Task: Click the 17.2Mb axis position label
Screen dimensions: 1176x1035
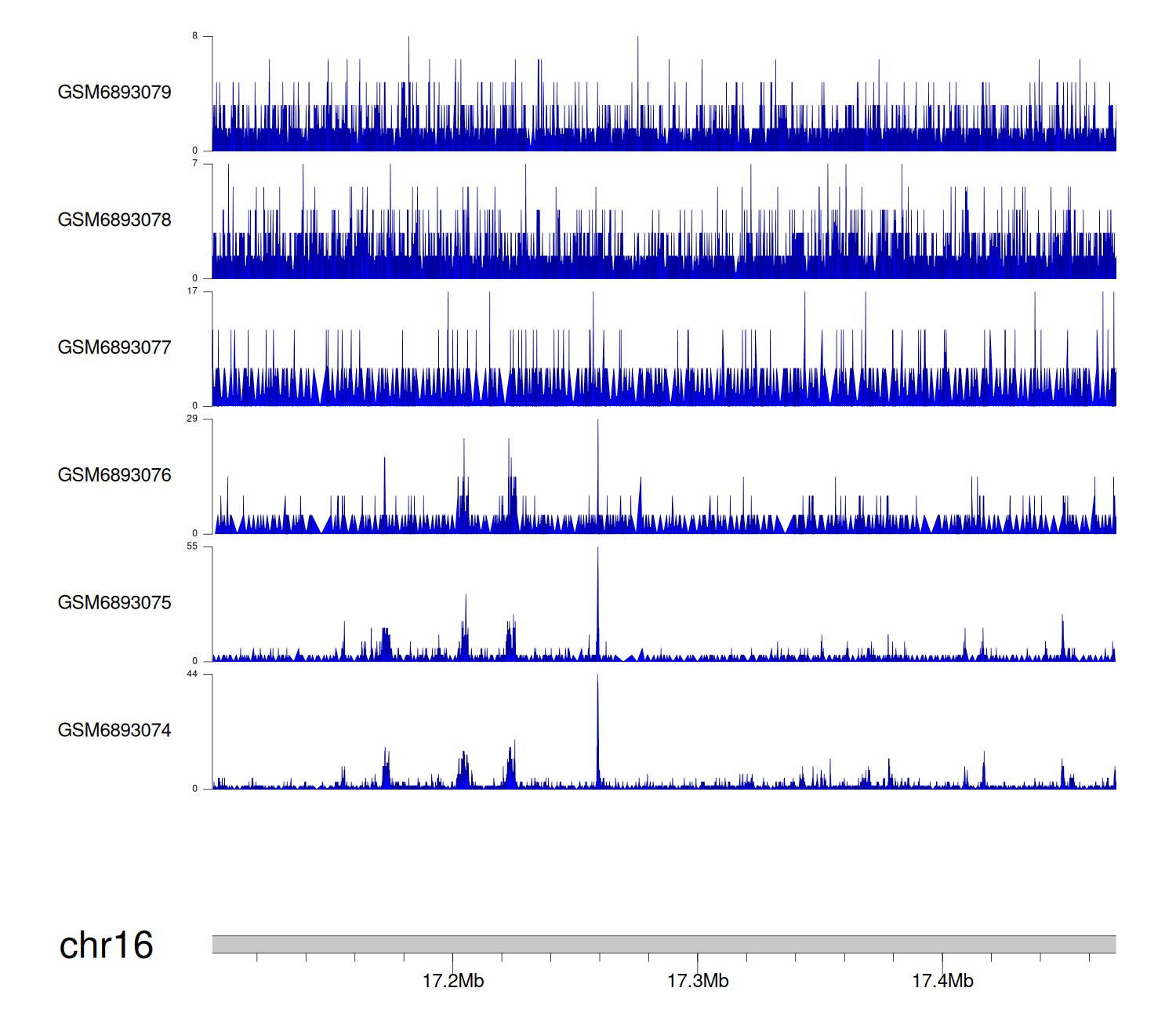Action: (x=453, y=981)
